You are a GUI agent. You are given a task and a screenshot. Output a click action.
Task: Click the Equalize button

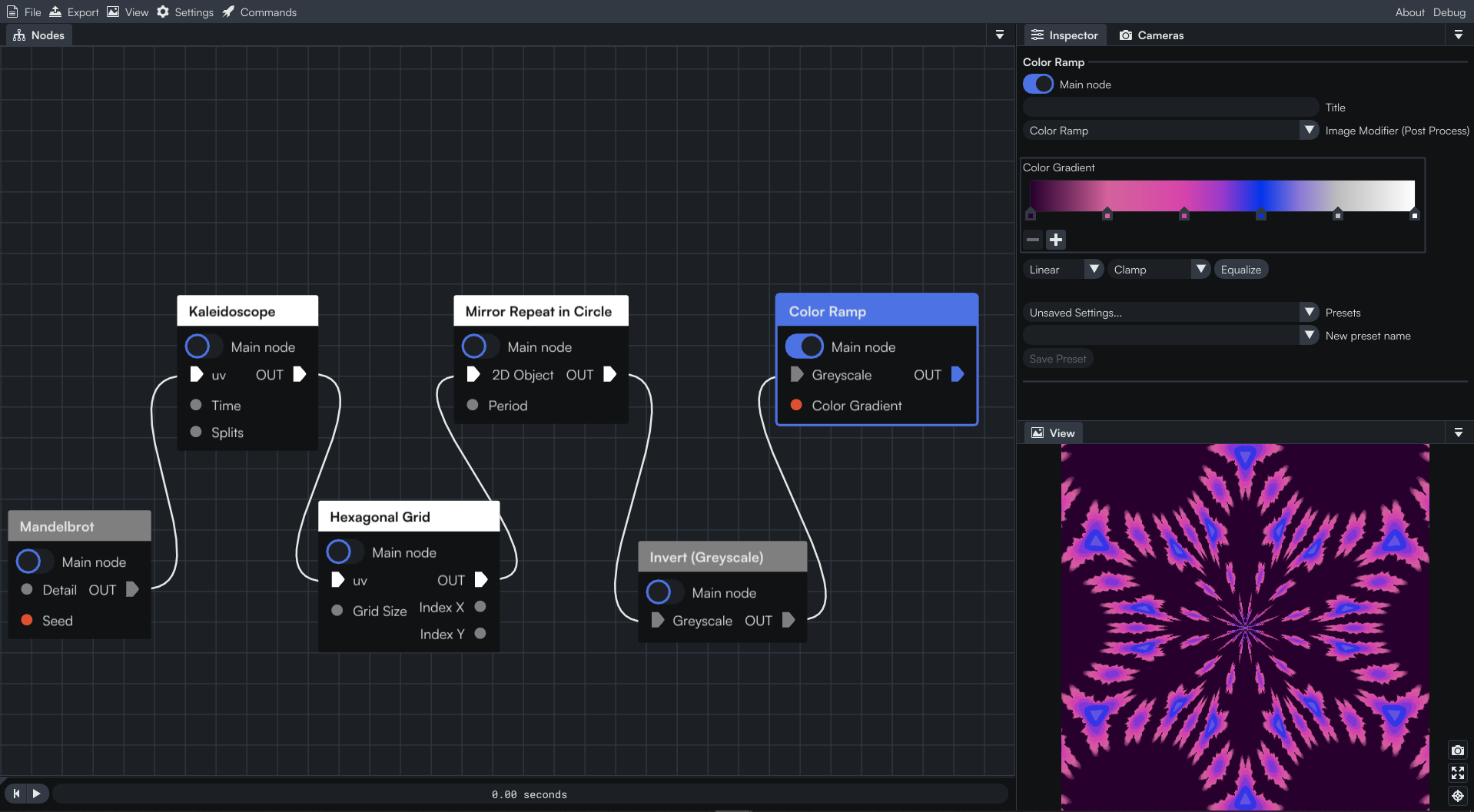coord(1241,270)
